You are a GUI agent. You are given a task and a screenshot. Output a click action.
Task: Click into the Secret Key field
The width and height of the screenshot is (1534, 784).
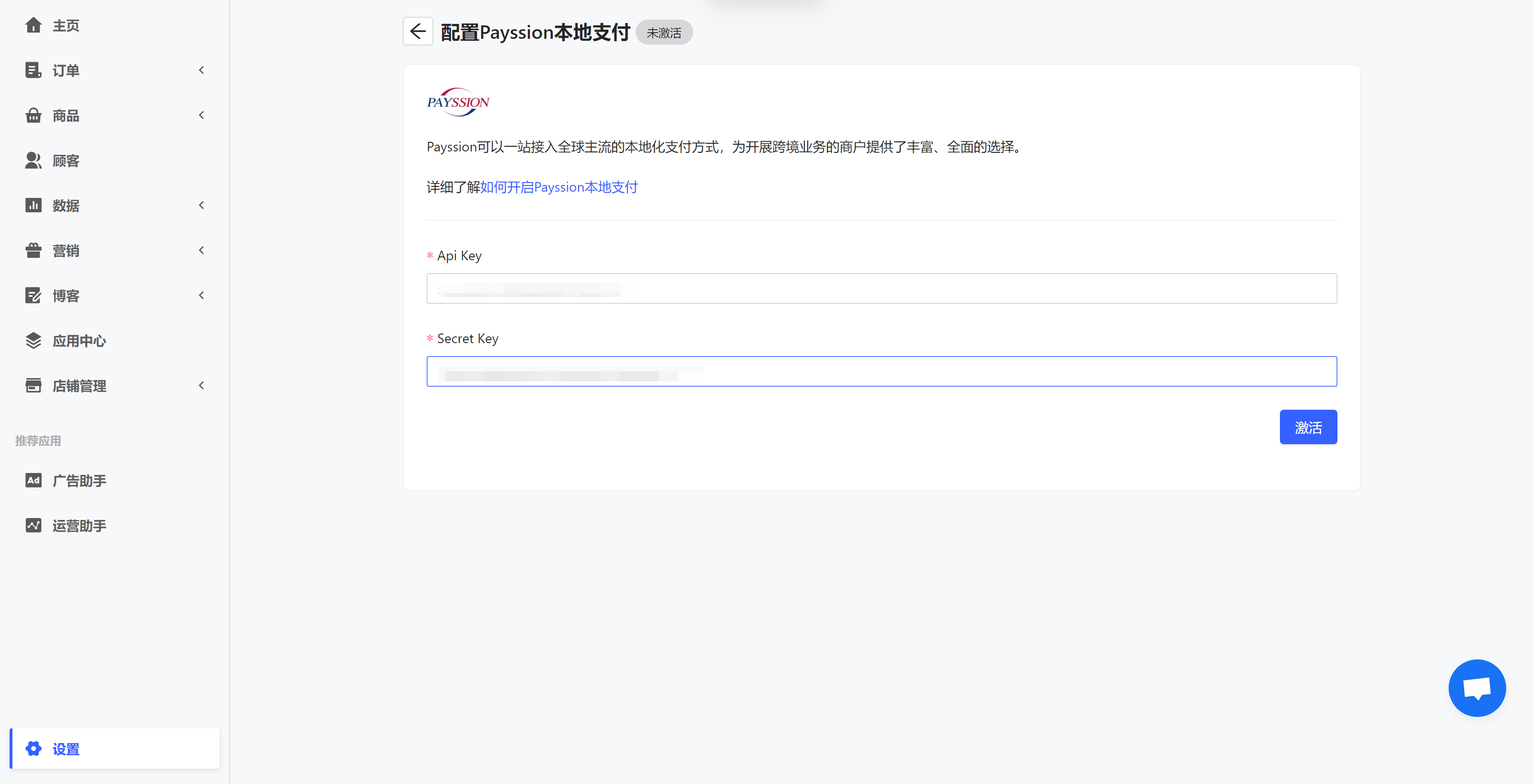pyautogui.click(x=882, y=371)
